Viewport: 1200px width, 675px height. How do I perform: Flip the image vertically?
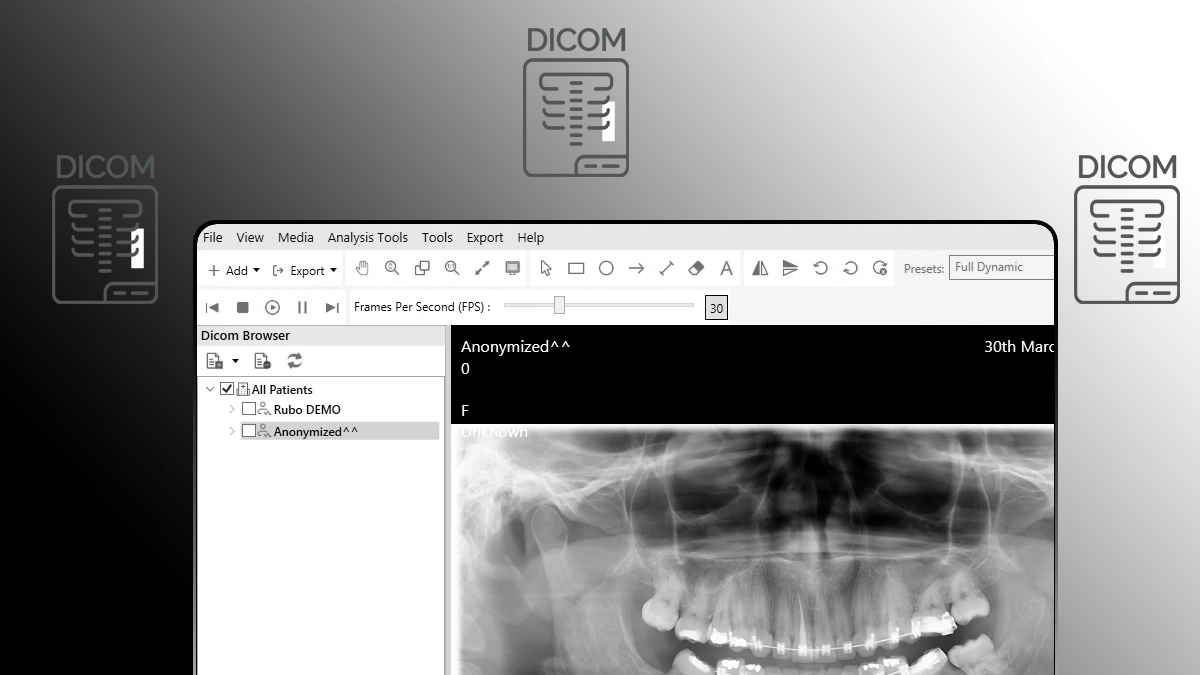tap(790, 268)
